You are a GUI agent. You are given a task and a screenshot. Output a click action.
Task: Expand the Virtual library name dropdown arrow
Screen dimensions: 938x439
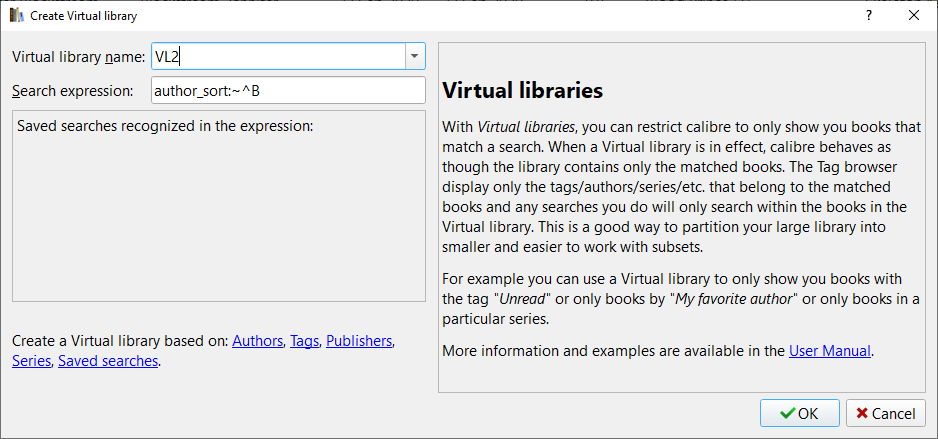(415, 56)
